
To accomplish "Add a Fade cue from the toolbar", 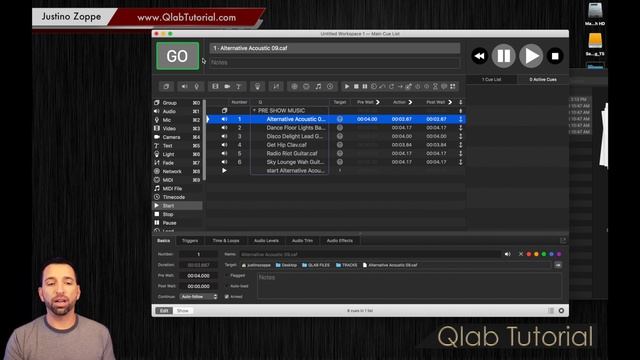I will 276,87.
